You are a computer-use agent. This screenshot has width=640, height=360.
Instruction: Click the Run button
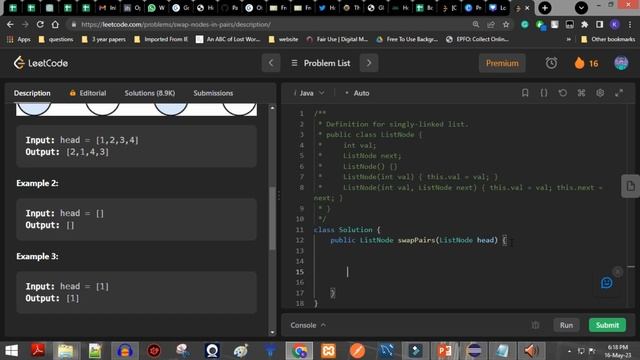566,325
